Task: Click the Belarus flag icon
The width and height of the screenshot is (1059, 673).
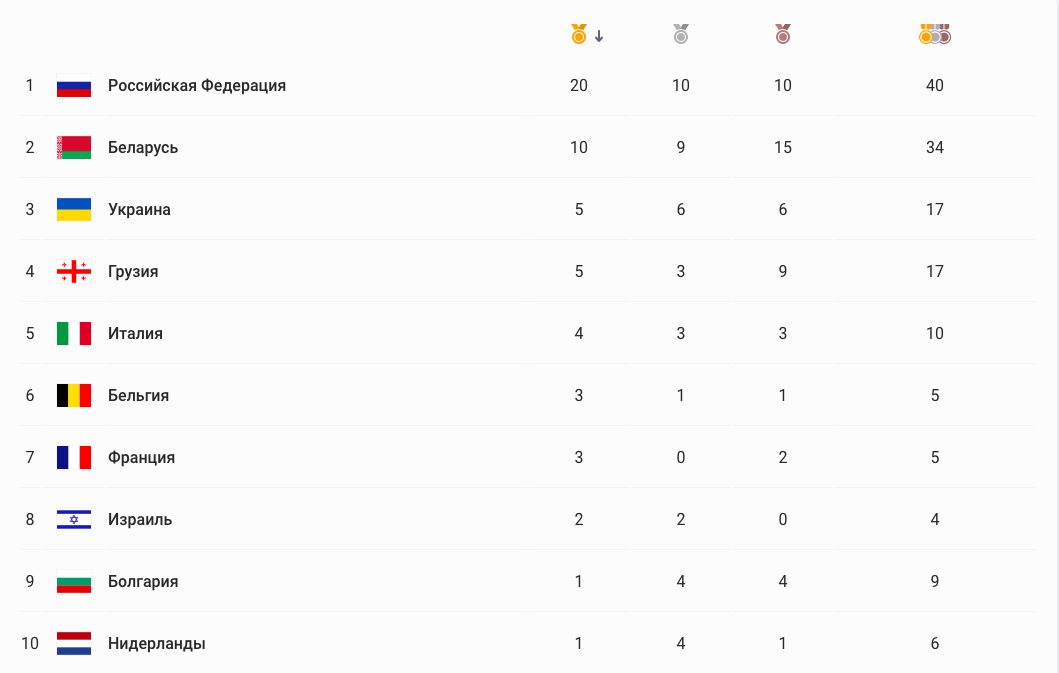Action: coord(74,147)
